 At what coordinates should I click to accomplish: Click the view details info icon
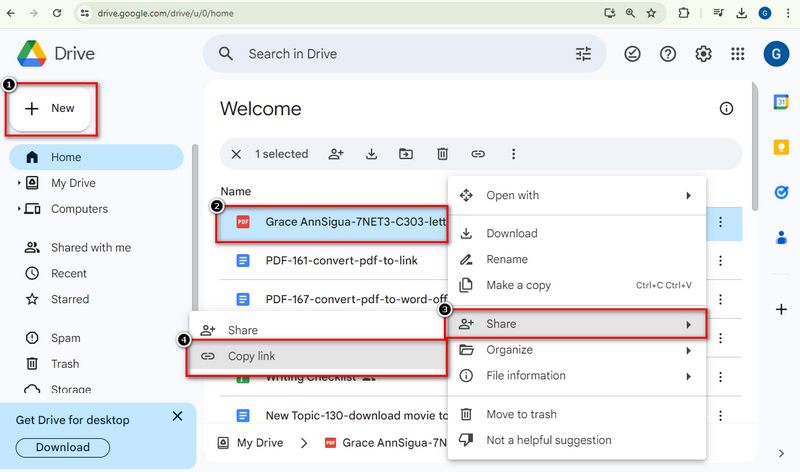coord(726,108)
